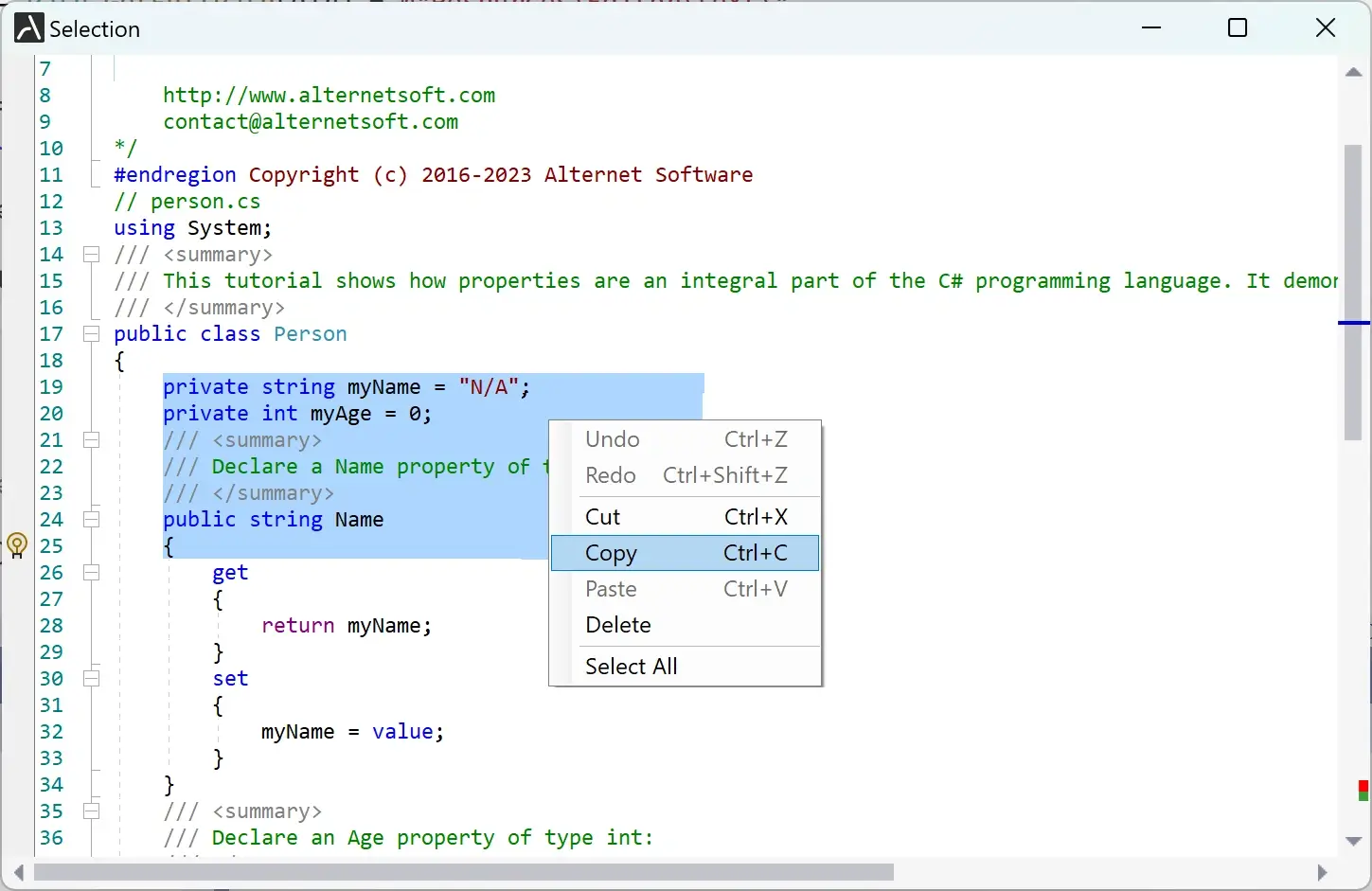This screenshot has width=1372, height=891.
Task: Fold the summary comment at line 35
Action: point(92,811)
